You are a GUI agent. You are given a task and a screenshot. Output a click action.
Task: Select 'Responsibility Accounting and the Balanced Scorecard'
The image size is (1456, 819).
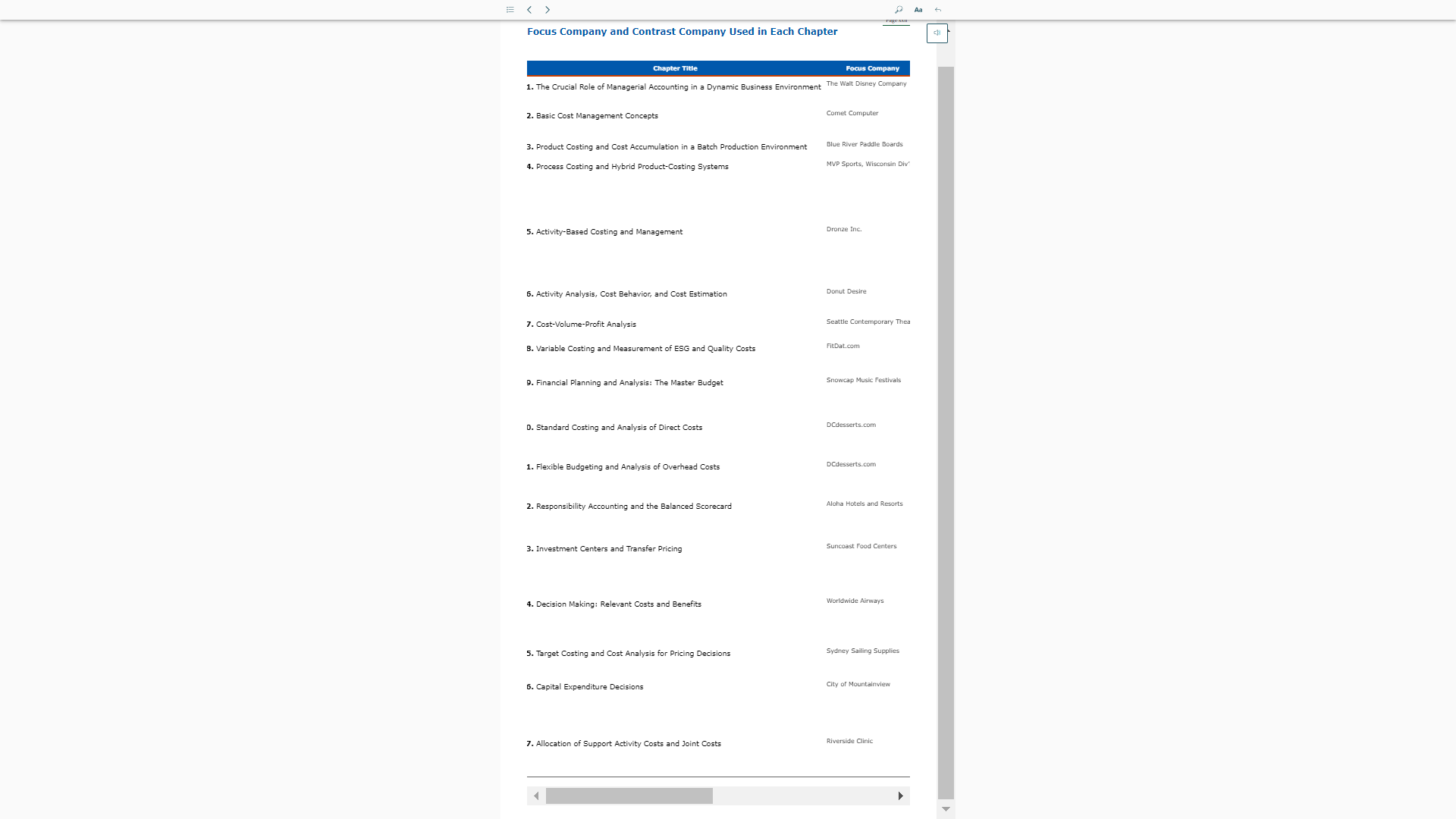click(634, 507)
